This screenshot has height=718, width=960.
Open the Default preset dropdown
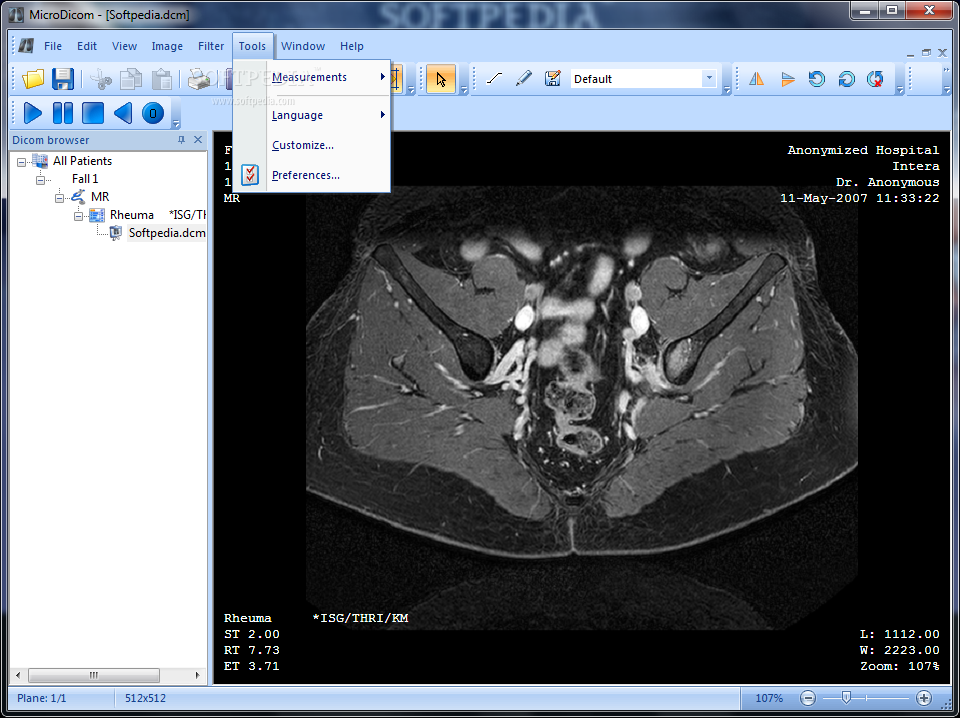tap(709, 78)
